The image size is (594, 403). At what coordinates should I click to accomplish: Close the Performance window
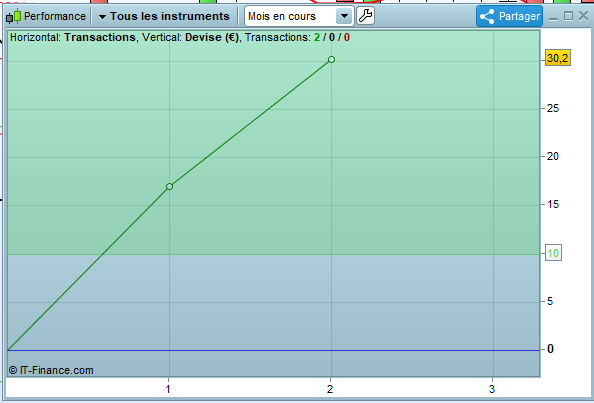coord(583,16)
